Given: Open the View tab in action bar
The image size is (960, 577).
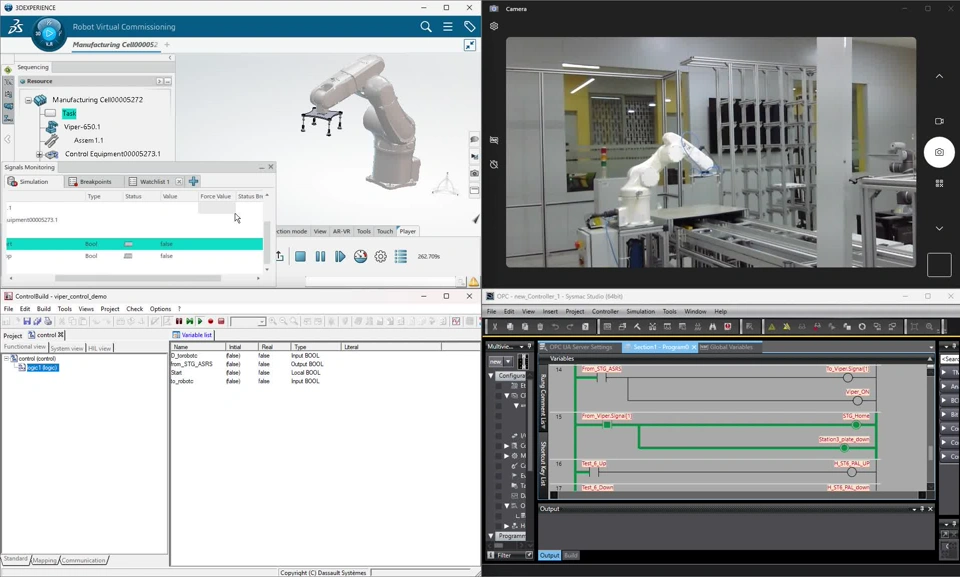Looking at the screenshot, I should (320, 231).
